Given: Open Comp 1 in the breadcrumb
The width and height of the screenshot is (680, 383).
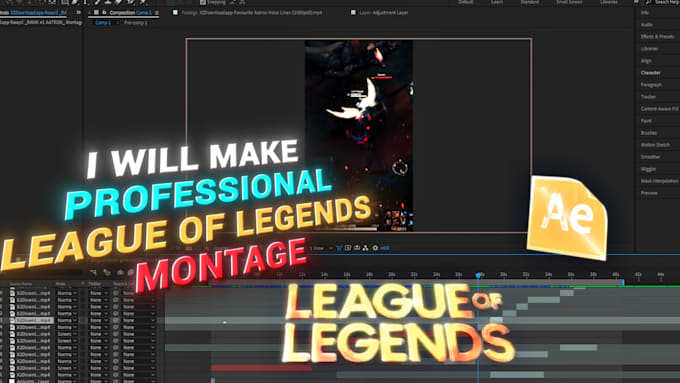Looking at the screenshot, I should (x=103, y=23).
